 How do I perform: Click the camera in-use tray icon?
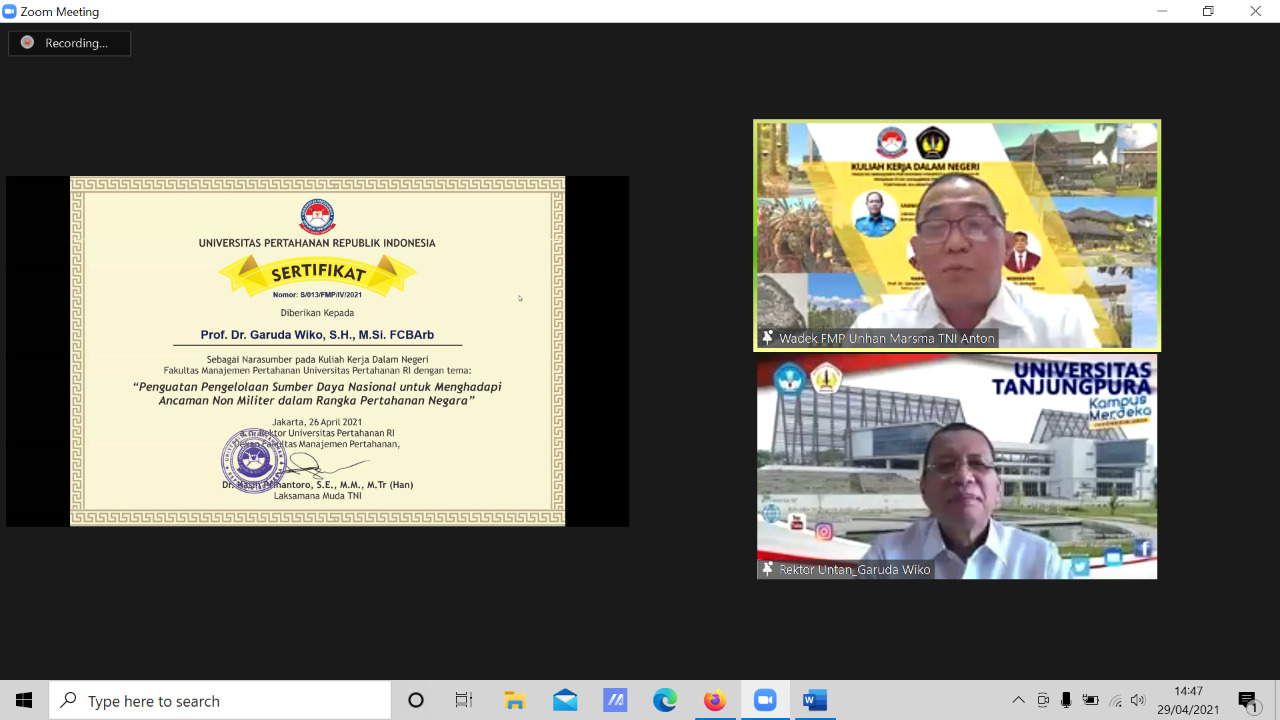click(1043, 701)
